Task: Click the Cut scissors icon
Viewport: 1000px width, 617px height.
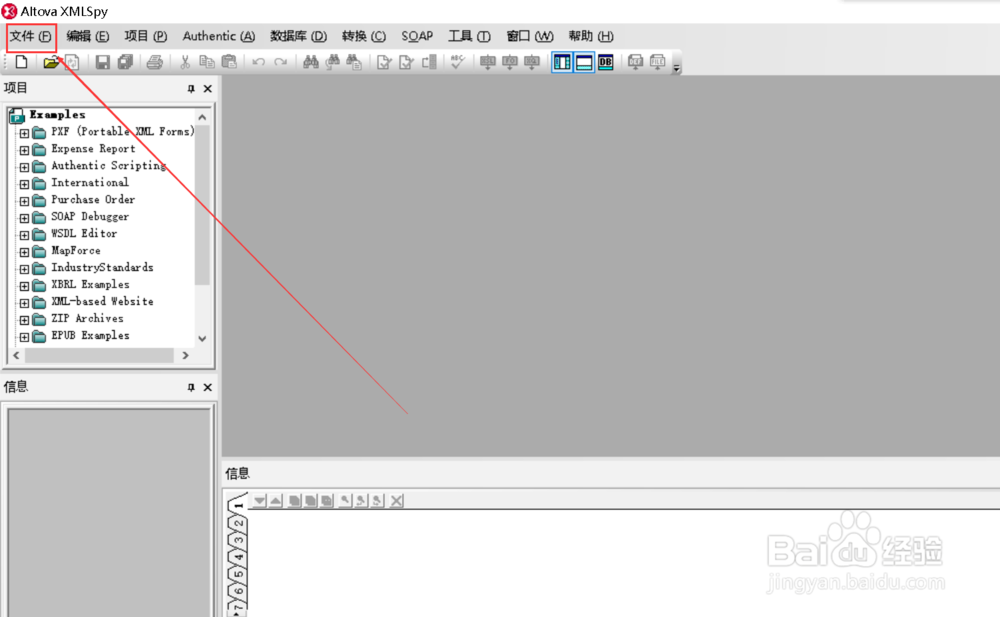Action: [x=185, y=62]
